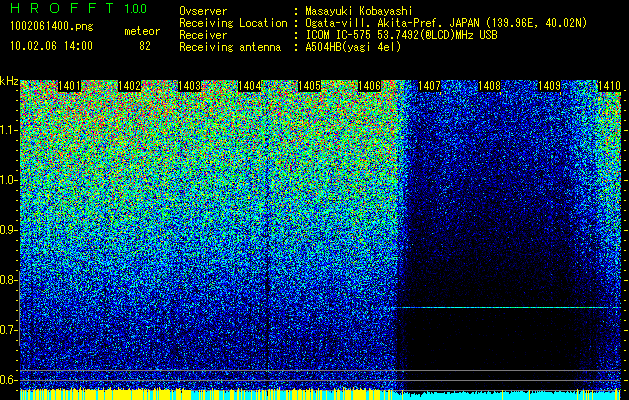The image size is (629, 400).
Task: Click the HROFFT 1.0.0 title text
Action: [x=79, y=8]
